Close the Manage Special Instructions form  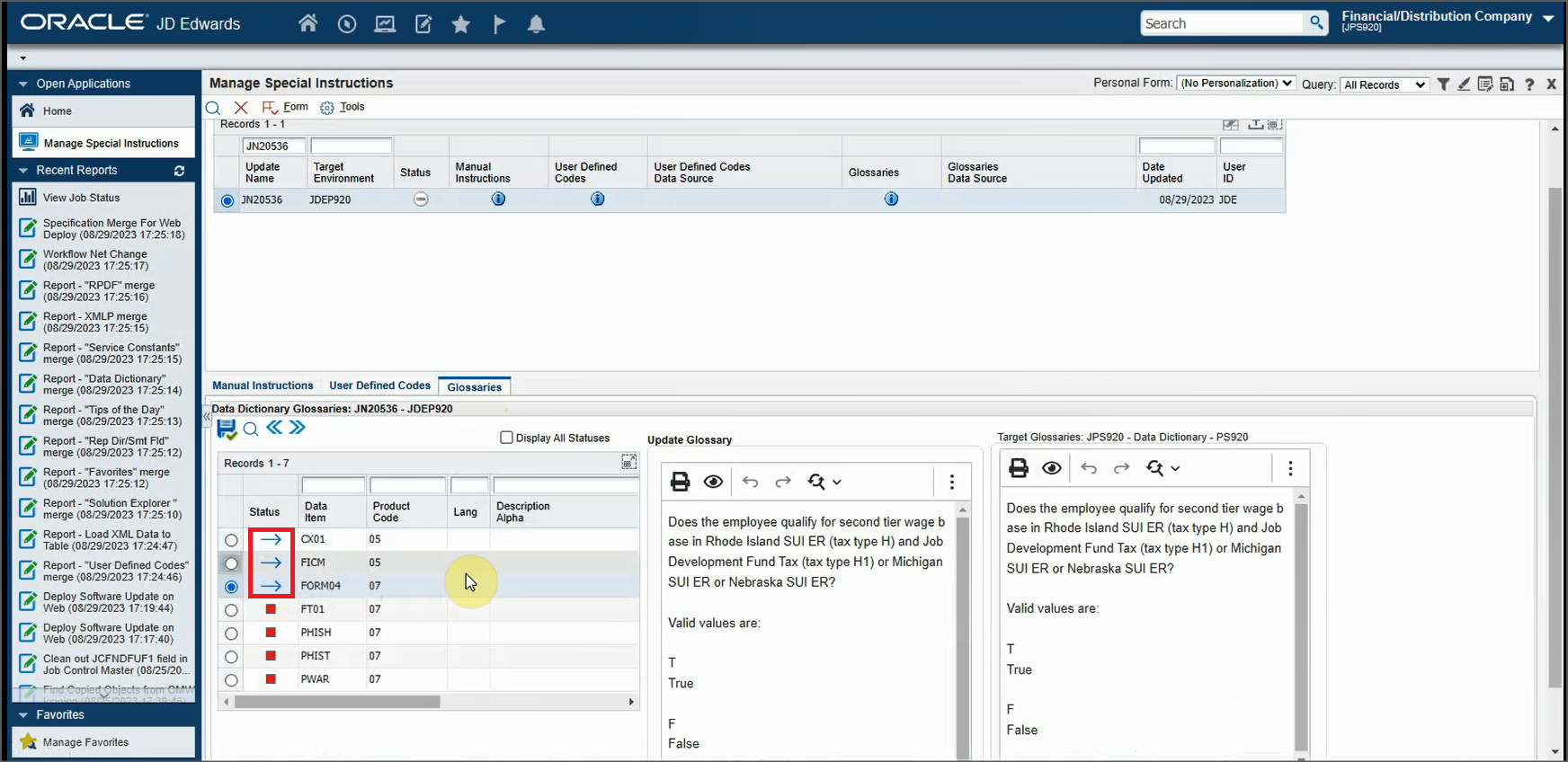[1551, 84]
